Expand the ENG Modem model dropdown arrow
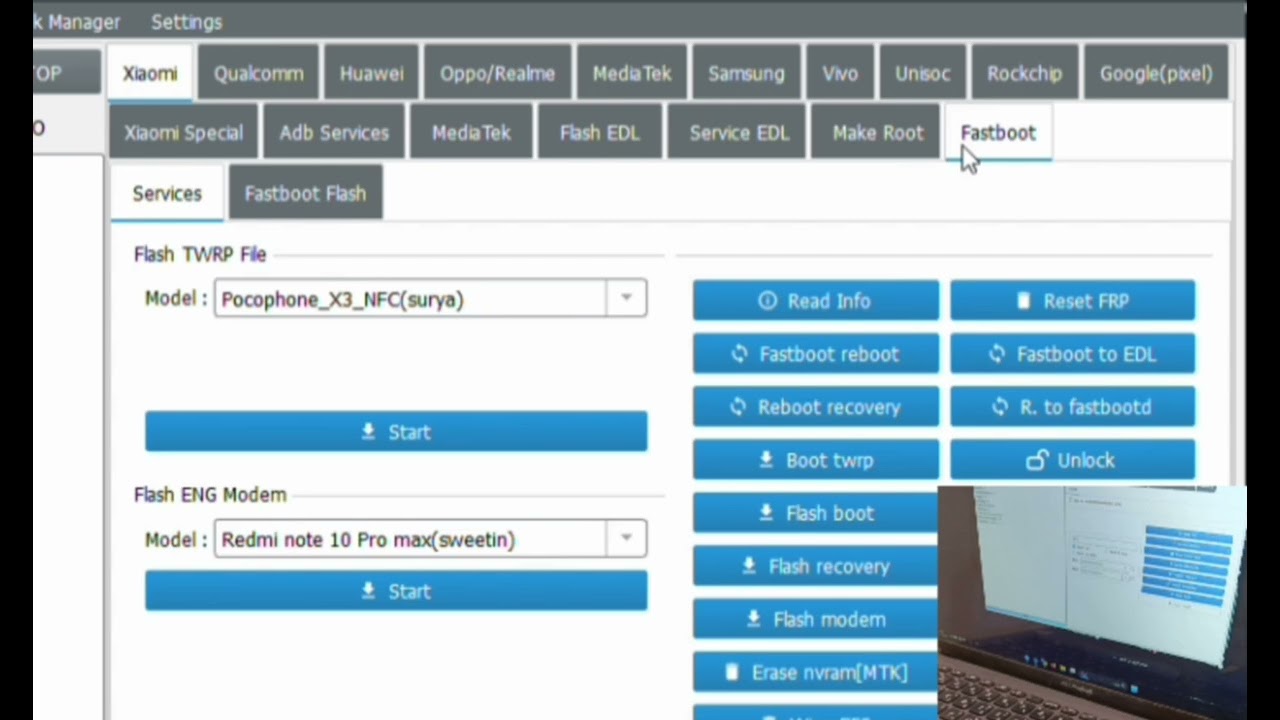The height and width of the screenshot is (720, 1280). (x=626, y=538)
